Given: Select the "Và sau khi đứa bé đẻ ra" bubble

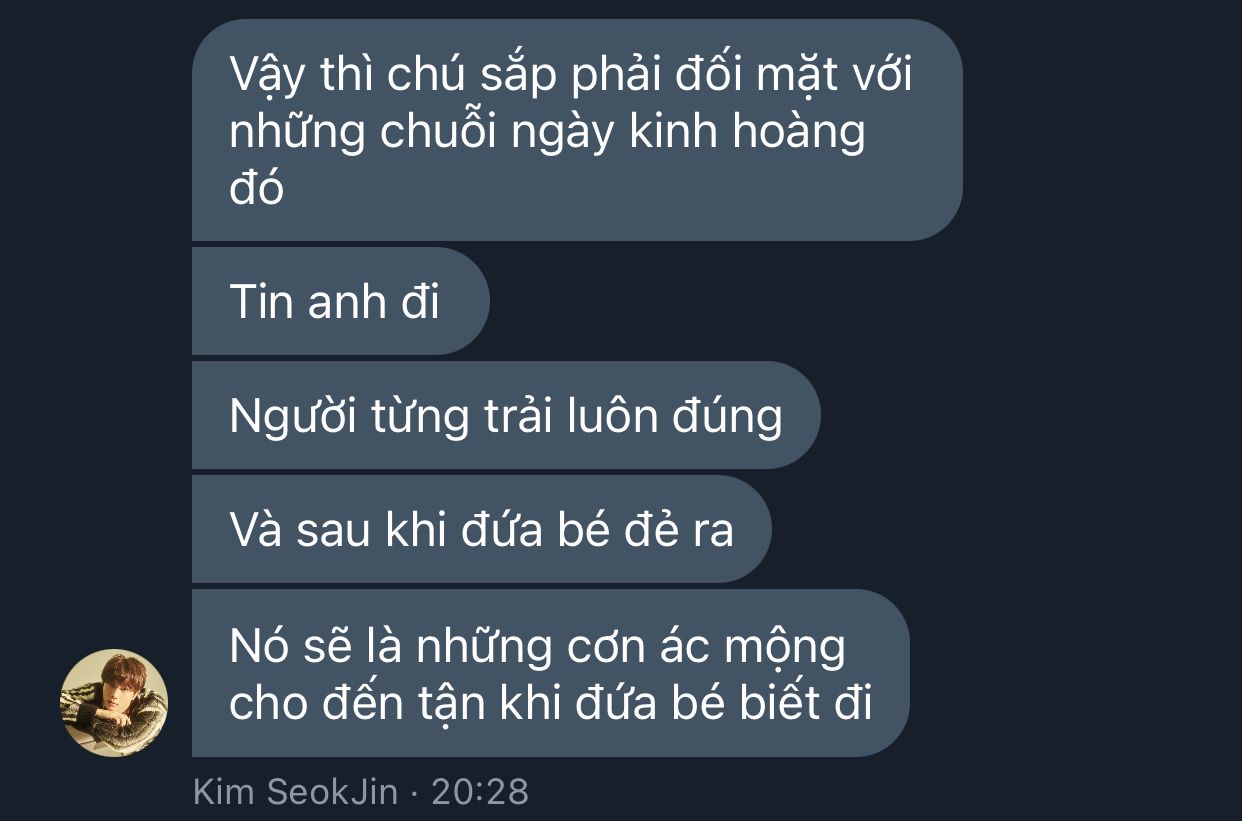Looking at the screenshot, I should [x=482, y=529].
